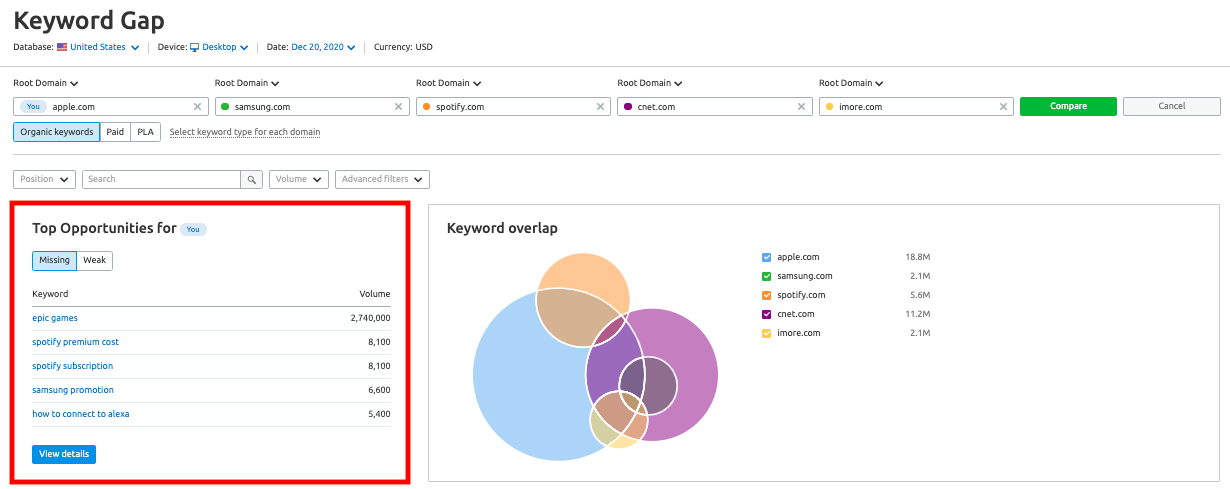
Task: Click the 18.8M value beside apple.com
Action: (918, 257)
